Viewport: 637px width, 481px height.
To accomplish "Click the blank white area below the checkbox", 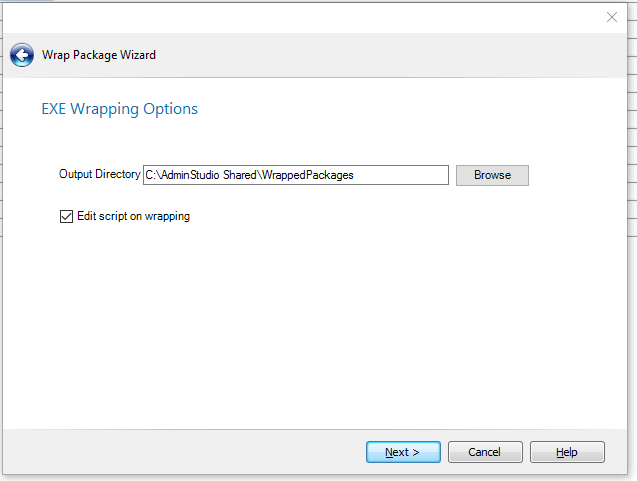I will pos(300,320).
